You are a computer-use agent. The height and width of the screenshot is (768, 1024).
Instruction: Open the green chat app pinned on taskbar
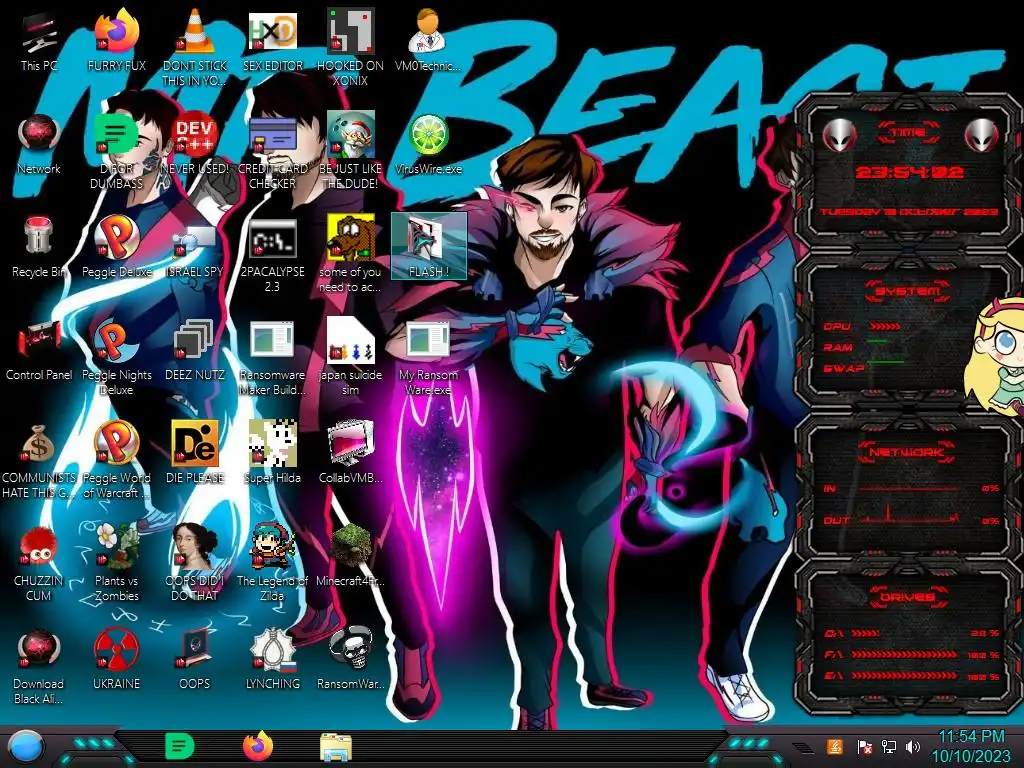[180, 746]
